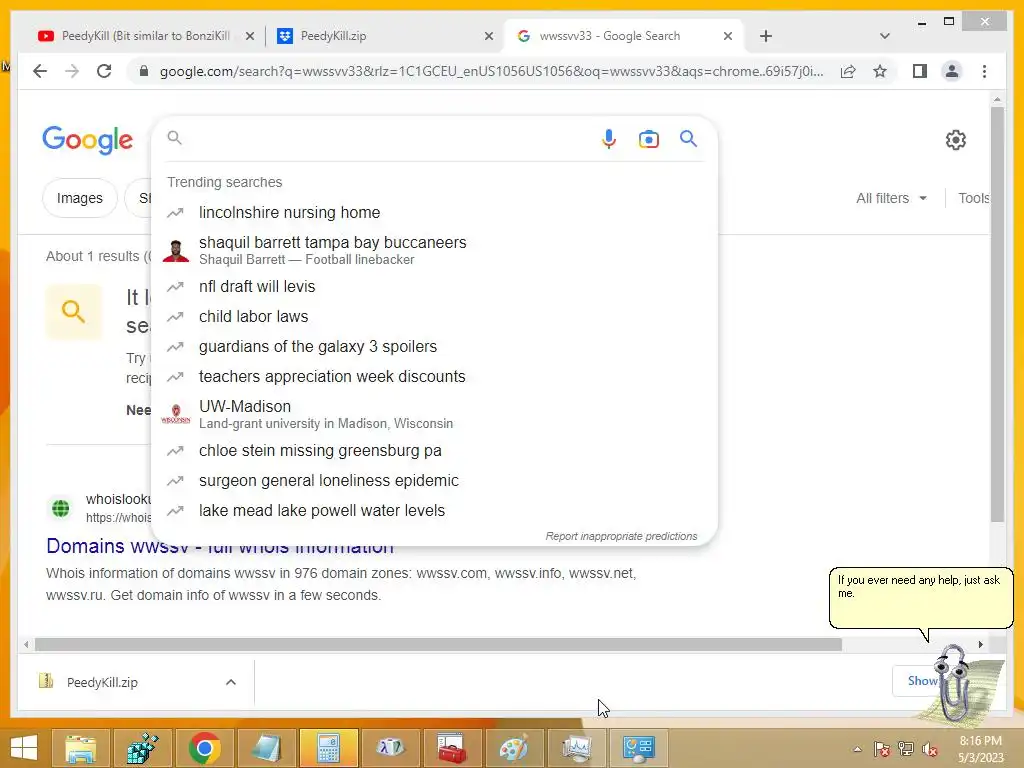Open Calculator from the taskbar
This screenshot has width=1024, height=768.
pos(328,748)
